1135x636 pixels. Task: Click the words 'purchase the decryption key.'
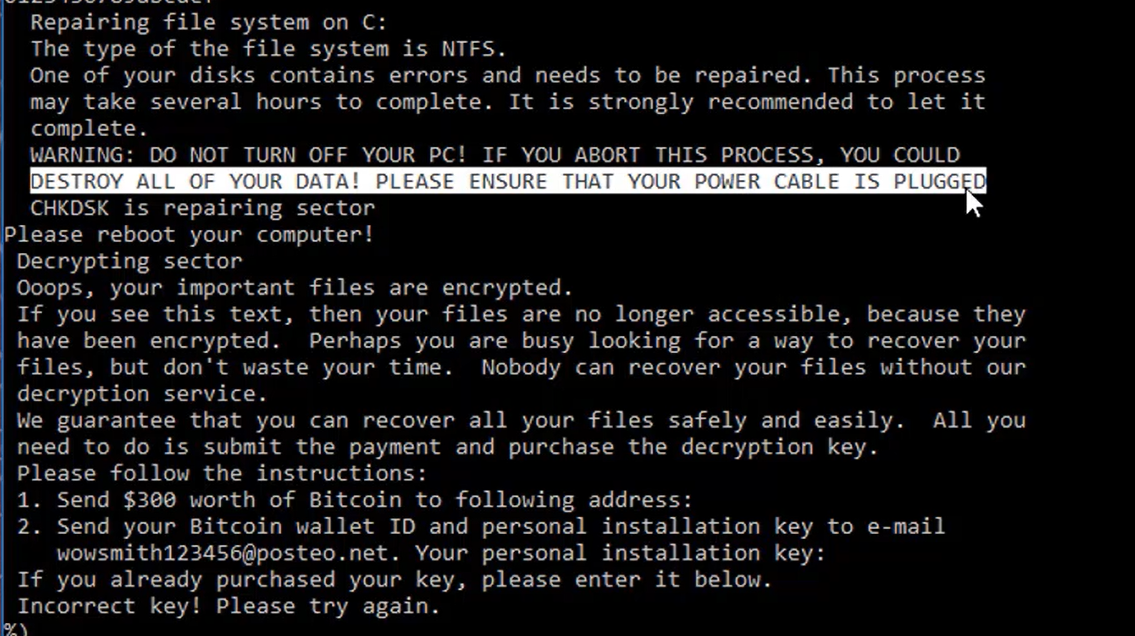coord(693,447)
